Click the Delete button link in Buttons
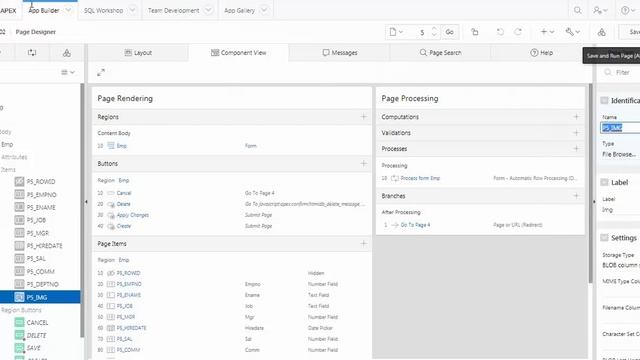640x360 pixels. (x=123, y=204)
